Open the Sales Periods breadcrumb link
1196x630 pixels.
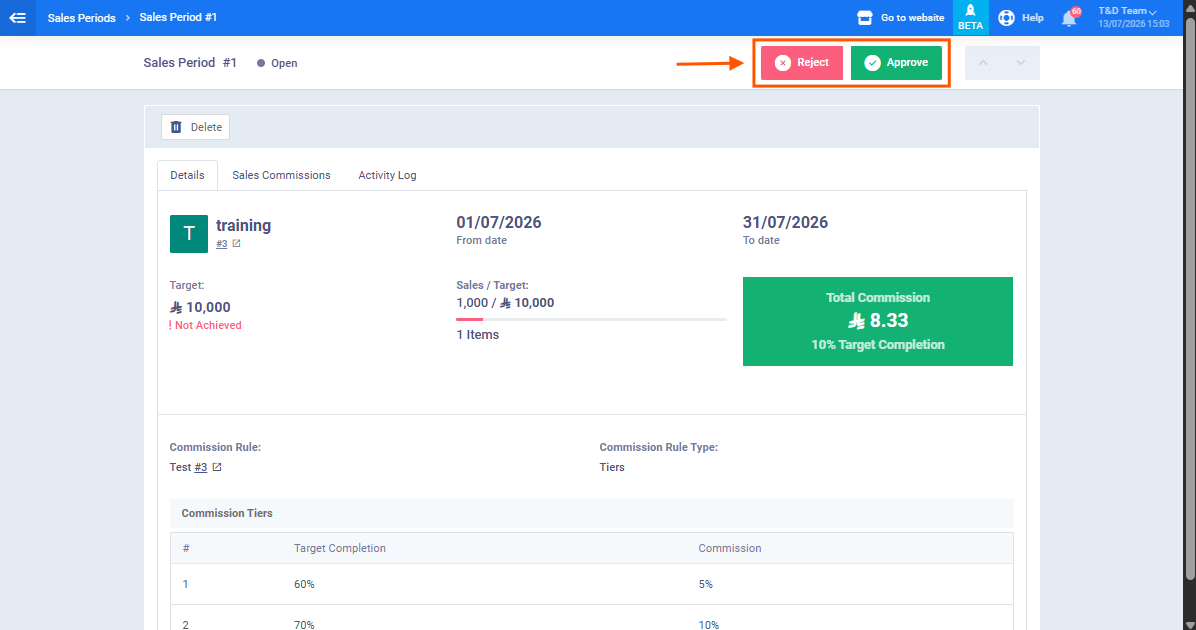[x=82, y=18]
